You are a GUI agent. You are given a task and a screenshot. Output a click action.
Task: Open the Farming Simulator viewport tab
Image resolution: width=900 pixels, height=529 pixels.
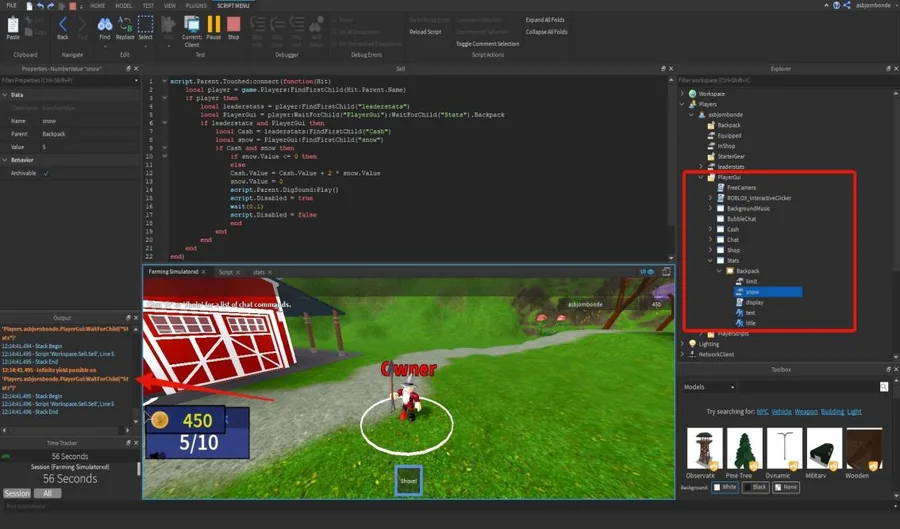(173, 271)
